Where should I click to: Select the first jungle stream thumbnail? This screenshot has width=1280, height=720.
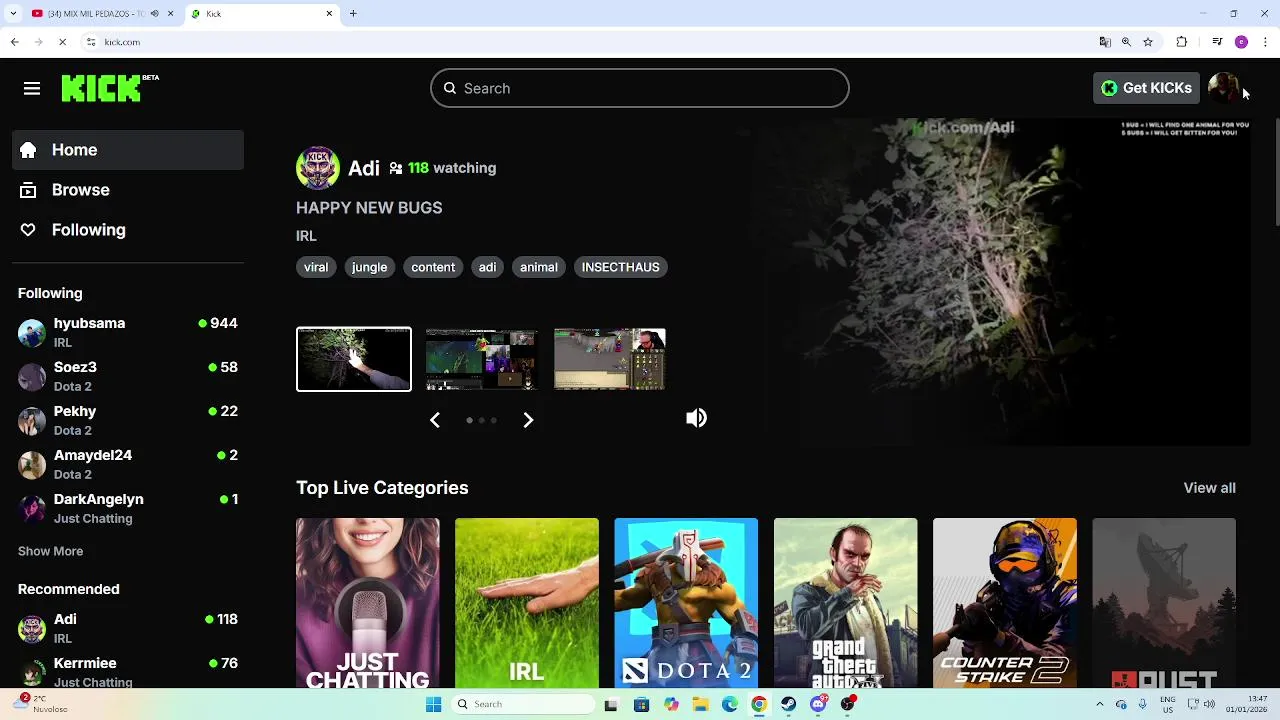tap(354, 359)
